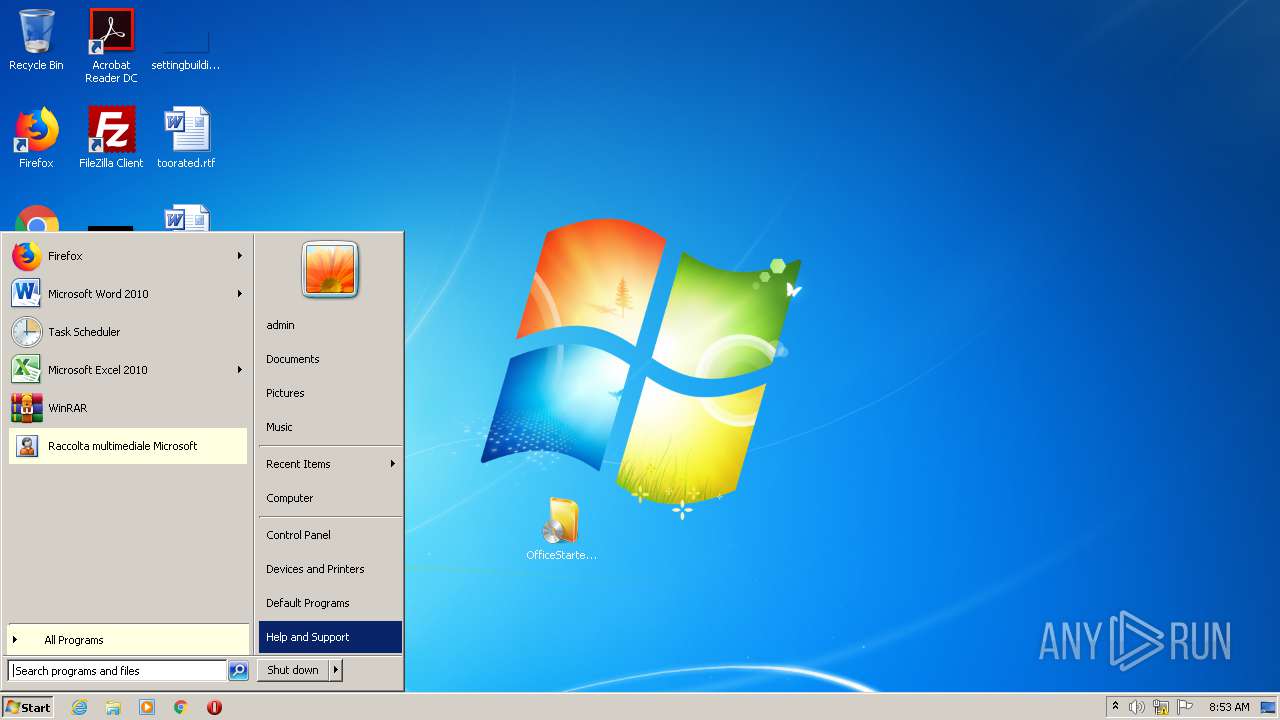Click the Action Center flag icon
This screenshot has width=1280, height=720.
tap(1185, 707)
